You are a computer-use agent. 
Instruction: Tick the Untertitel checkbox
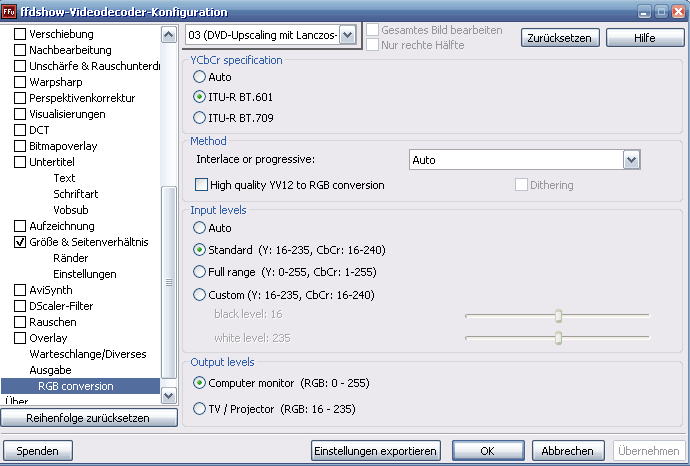[x=20, y=162]
